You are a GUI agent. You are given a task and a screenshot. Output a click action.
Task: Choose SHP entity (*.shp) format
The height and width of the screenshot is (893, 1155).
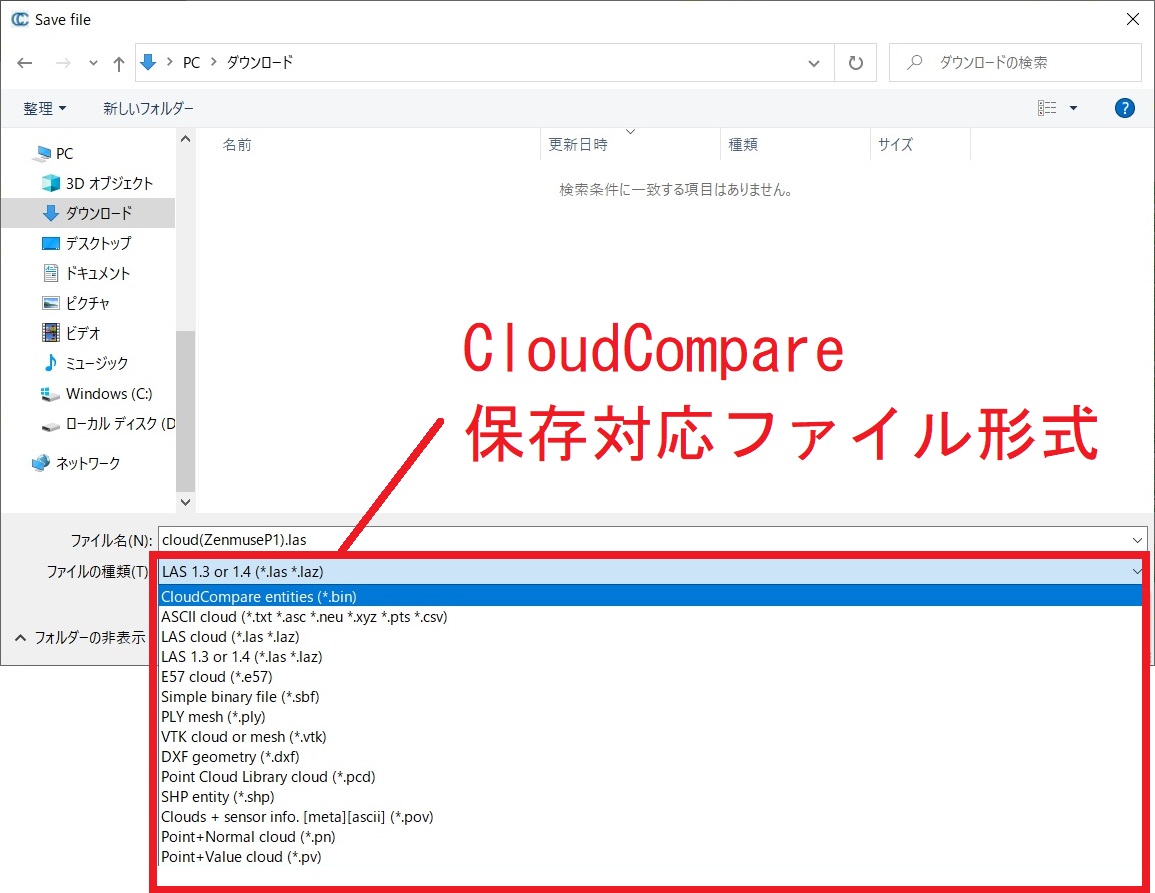coord(650,796)
